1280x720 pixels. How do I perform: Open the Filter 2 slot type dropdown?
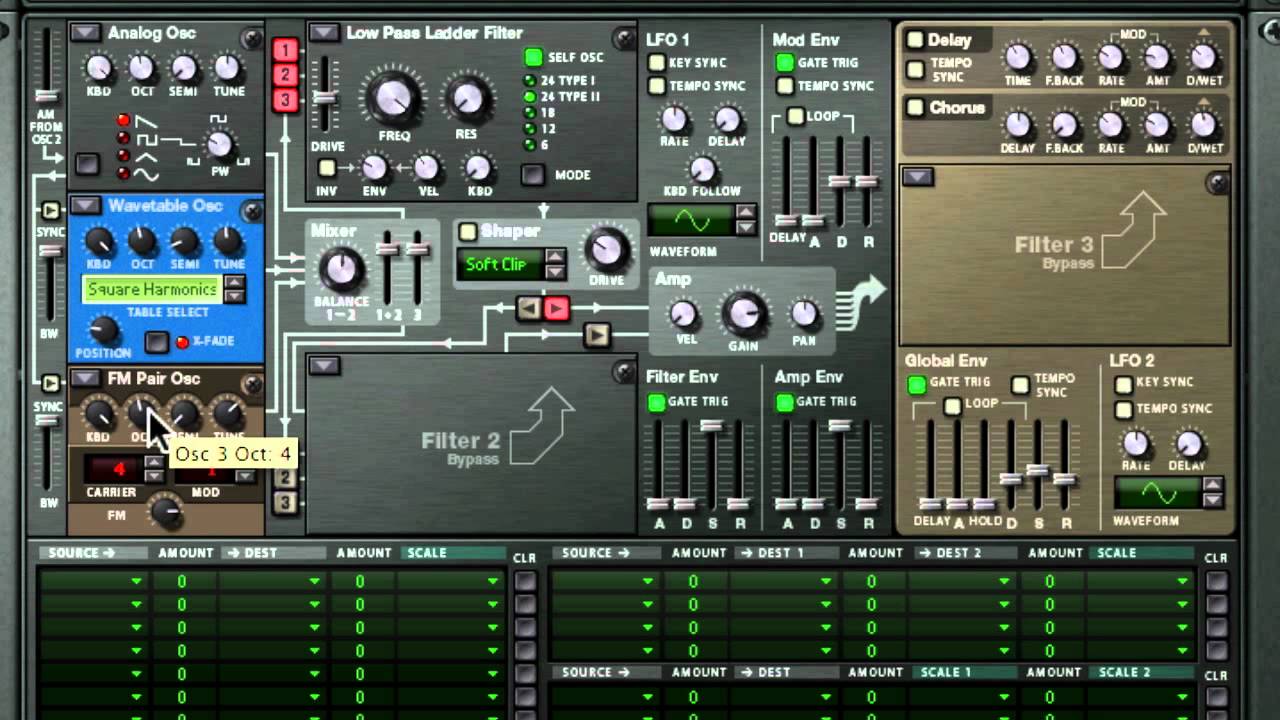click(323, 365)
